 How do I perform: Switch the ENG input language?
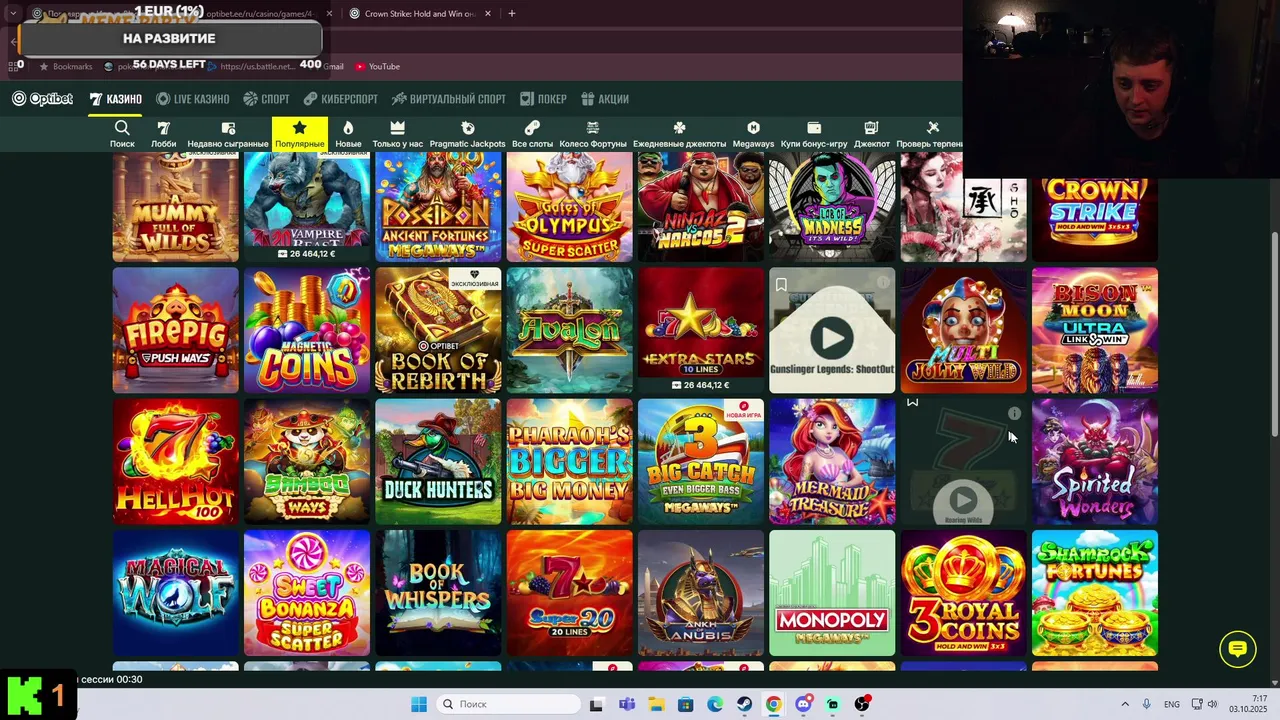tap(1171, 704)
